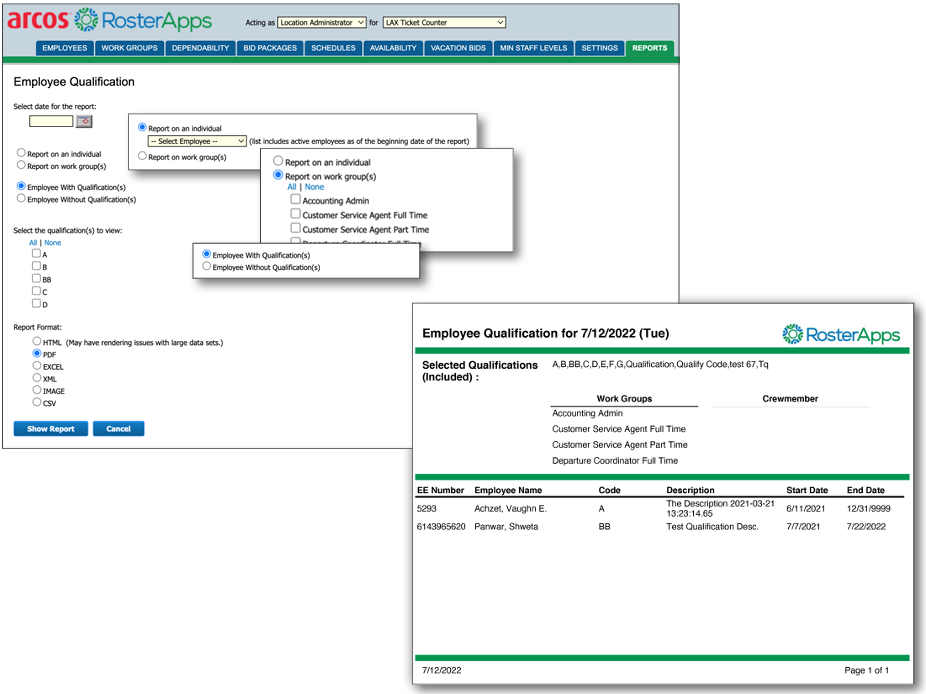Open the LAX Ticket Counter location dropdown

coord(444,22)
